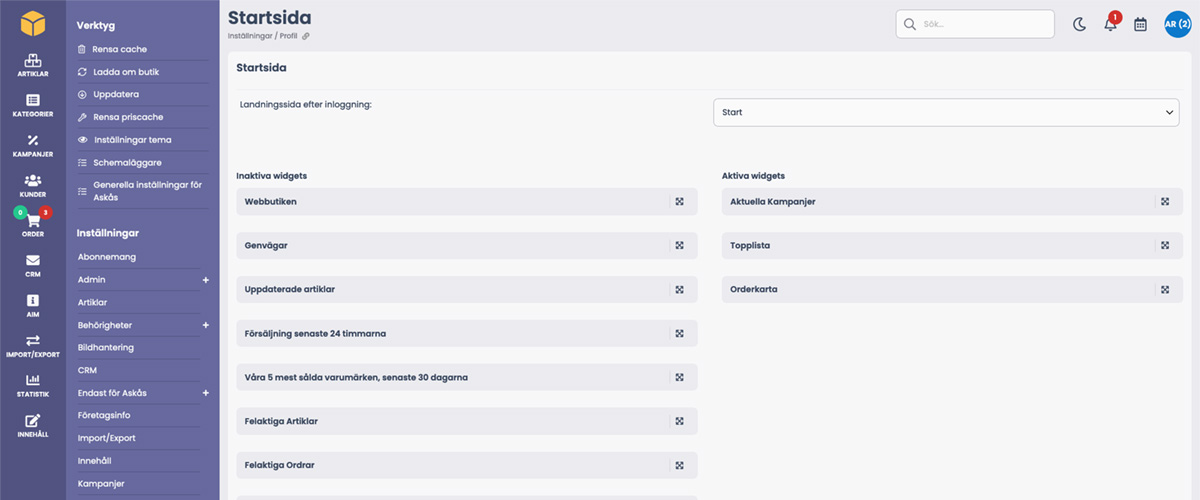Click move handle on Webbutiken widget
Viewport: 1200px width, 500px height.
tap(679, 201)
